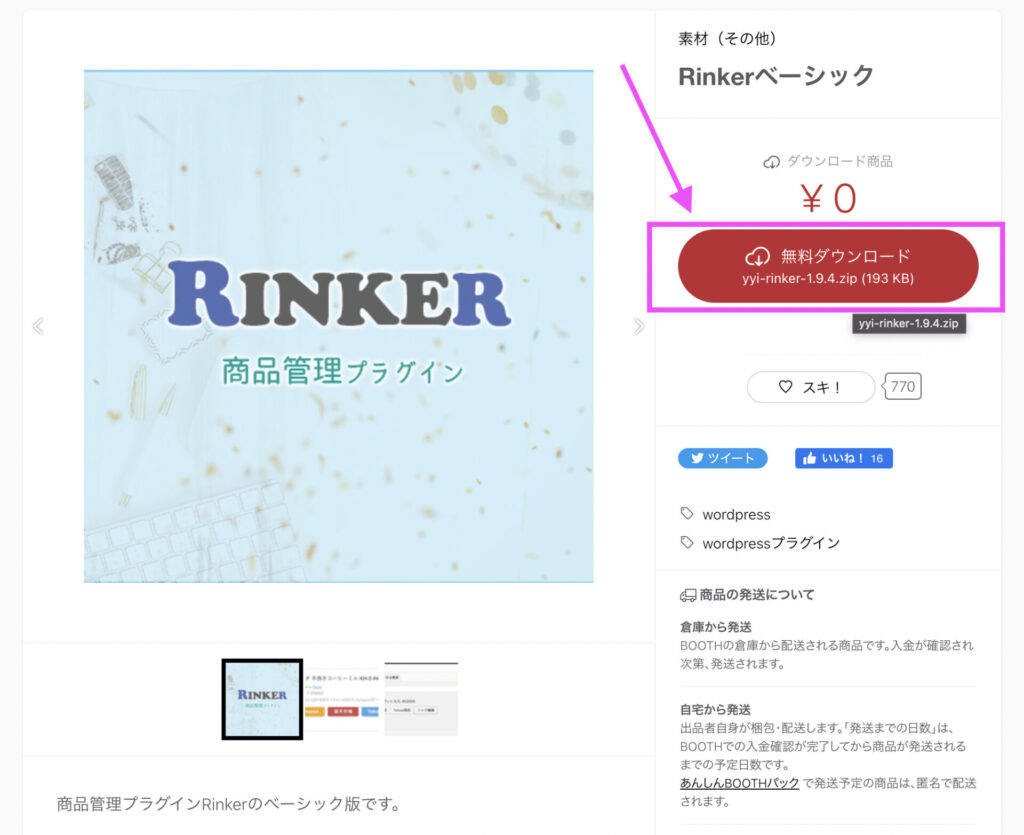Viewport: 1024px width, 835px height.
Task: Click the heart icon beside スキ！
Action: 786,386
